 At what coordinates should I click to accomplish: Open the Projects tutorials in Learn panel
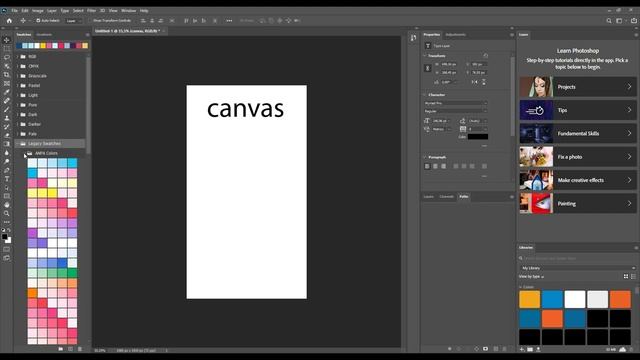pos(578,87)
